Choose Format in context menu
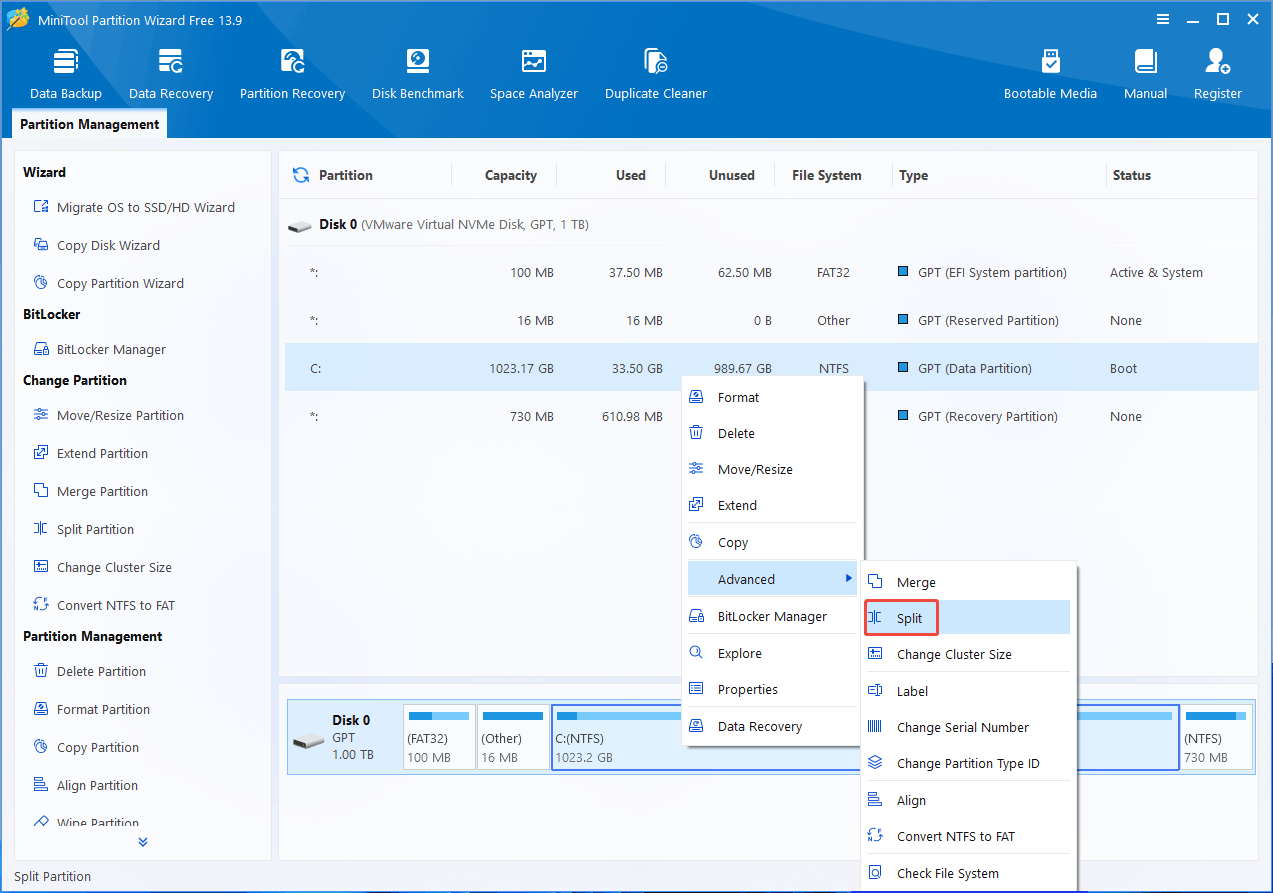Viewport: 1273px width, 893px height. point(772,397)
